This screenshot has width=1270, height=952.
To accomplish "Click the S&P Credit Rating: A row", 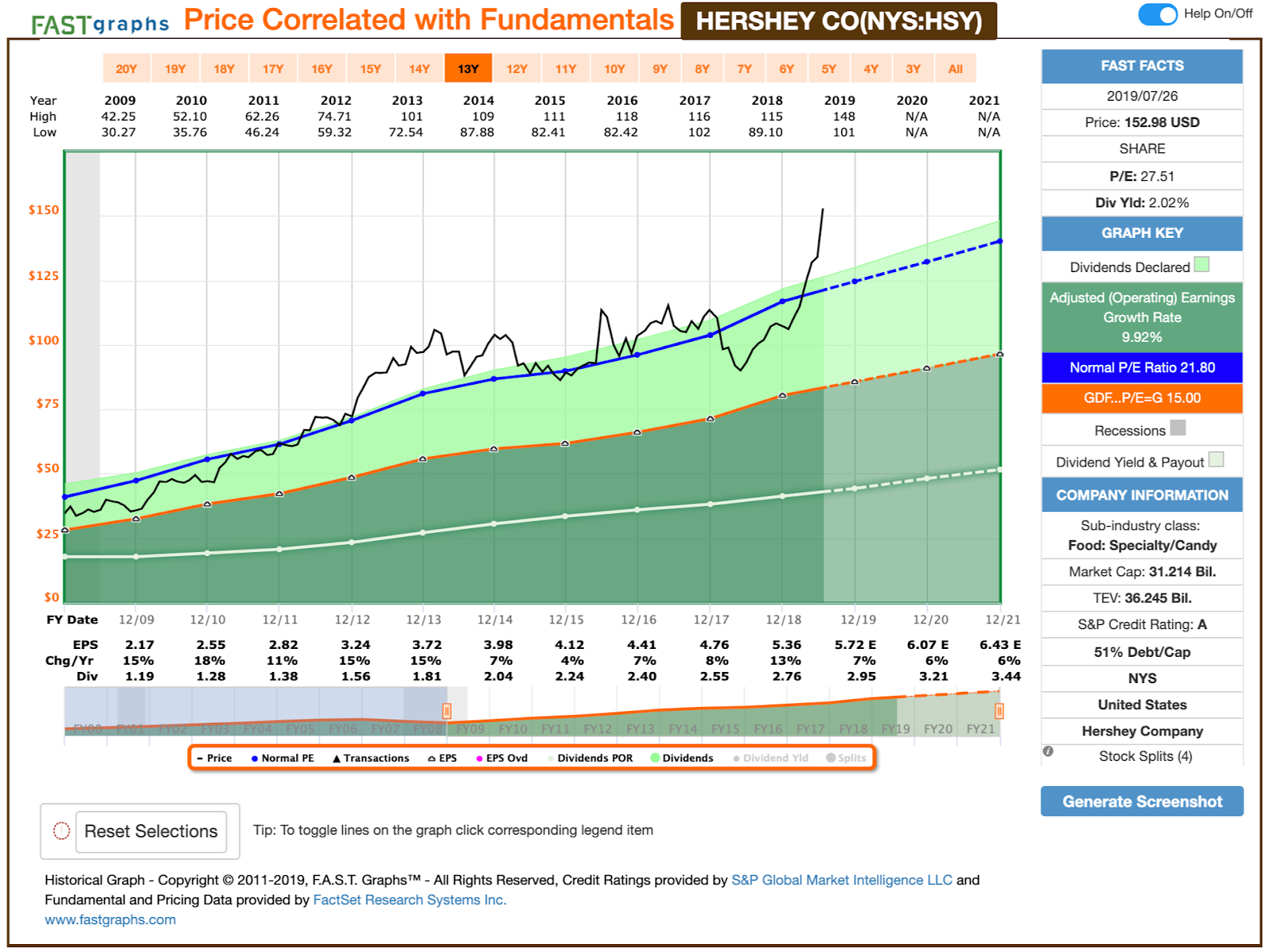I will click(x=1142, y=624).
